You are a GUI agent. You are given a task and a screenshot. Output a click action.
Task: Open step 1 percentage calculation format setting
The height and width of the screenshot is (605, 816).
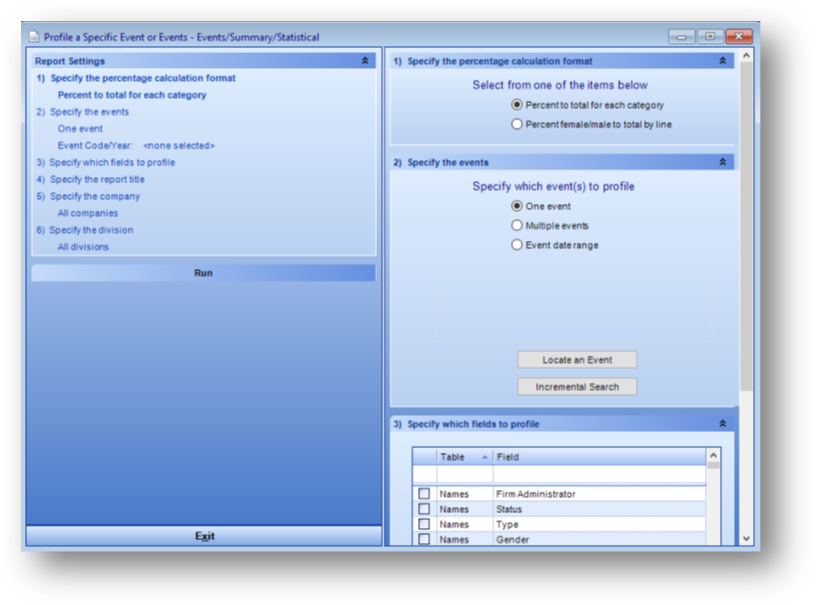tap(136, 78)
